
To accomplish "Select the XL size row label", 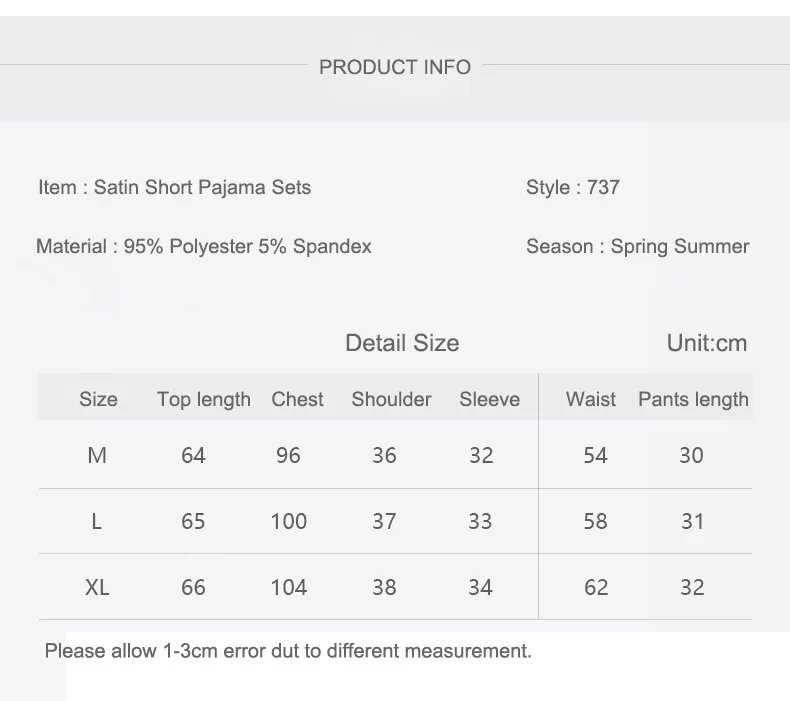I will pos(97,588).
